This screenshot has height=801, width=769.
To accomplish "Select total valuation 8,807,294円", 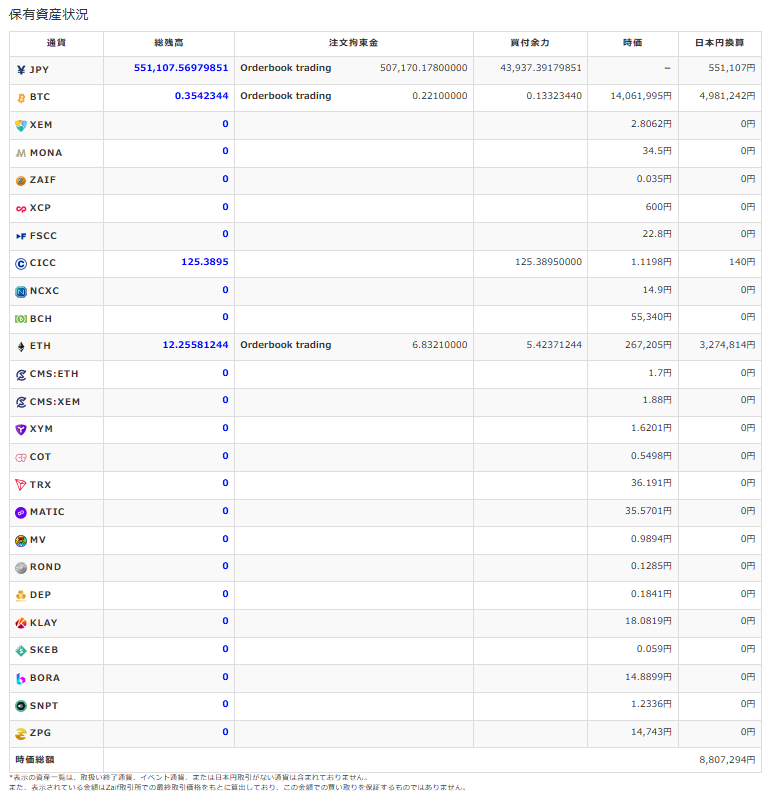I will coord(727,760).
